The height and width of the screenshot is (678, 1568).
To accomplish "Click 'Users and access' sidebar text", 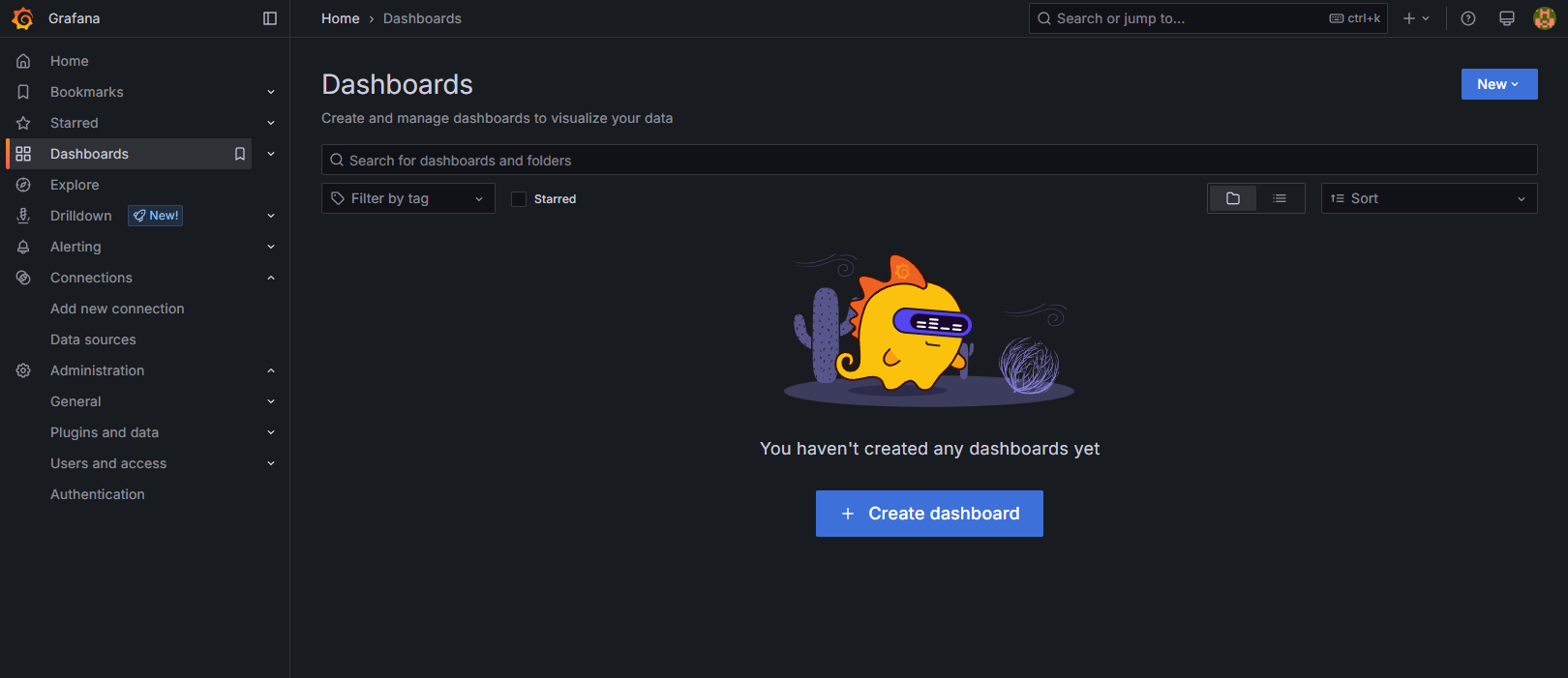I will point(108,463).
